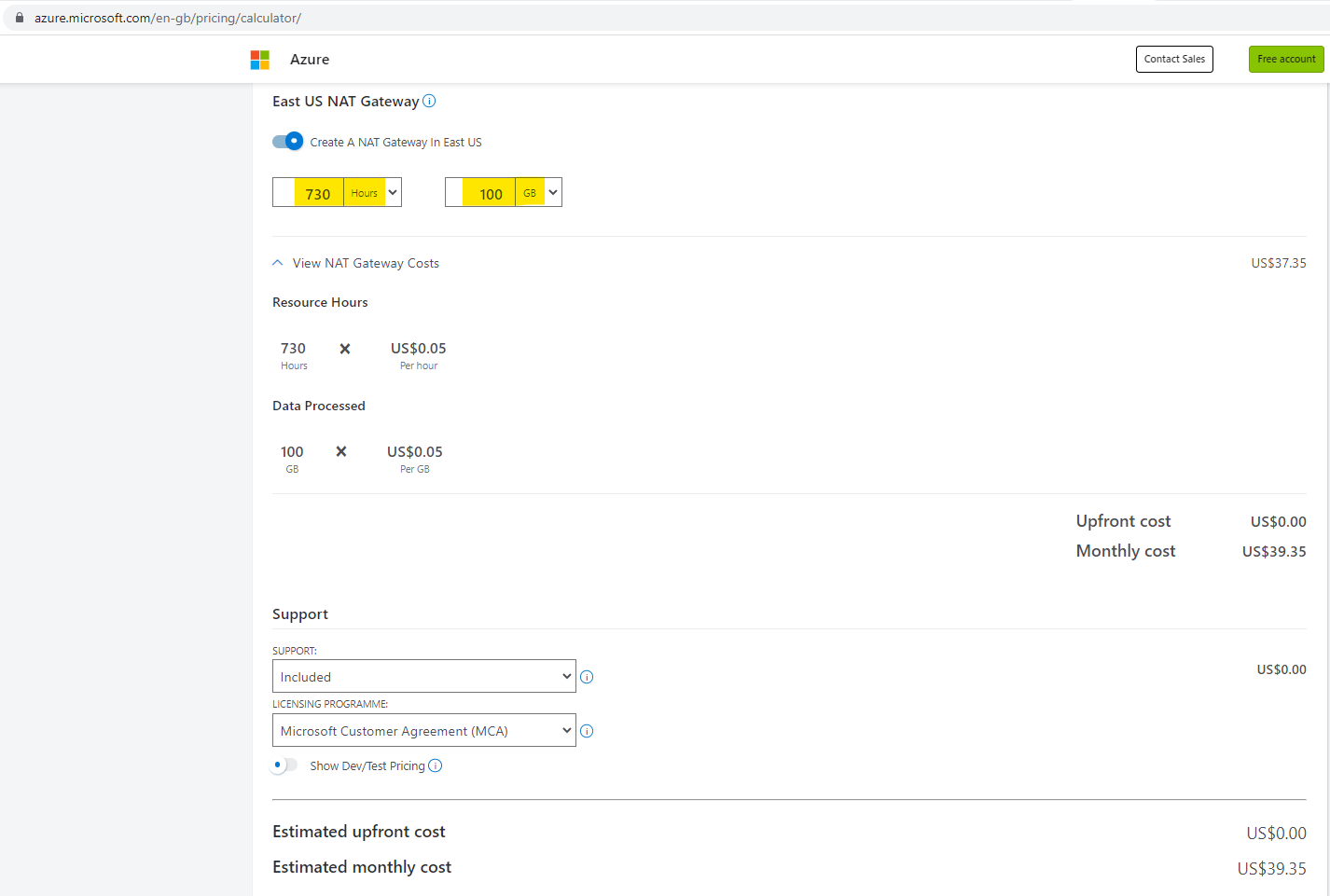The width and height of the screenshot is (1330, 896).
Task: Open the Hours unit dropdown
Action: 373,192
